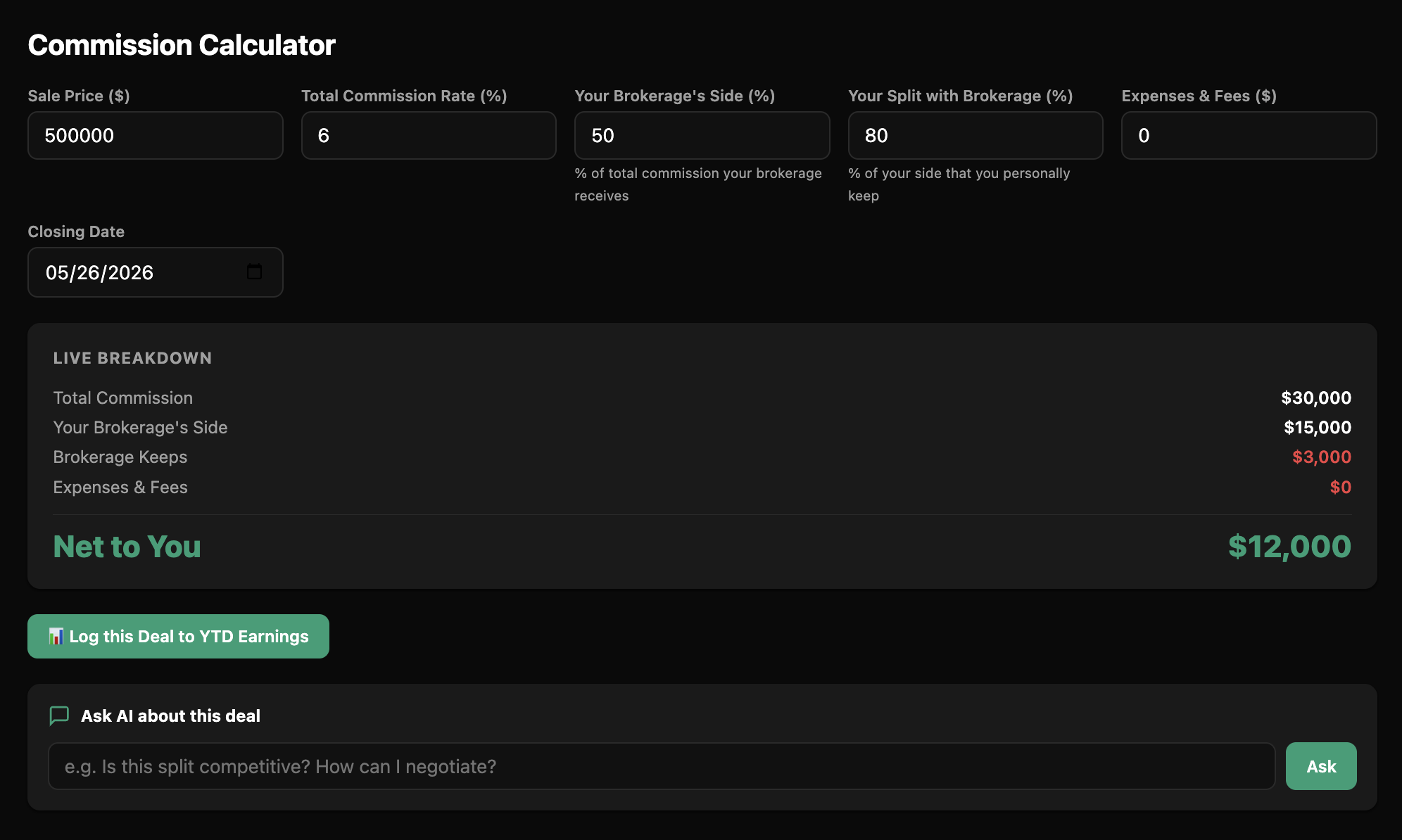The height and width of the screenshot is (840, 1402).
Task: Click hint text about side you personally keep
Action: 959,184
